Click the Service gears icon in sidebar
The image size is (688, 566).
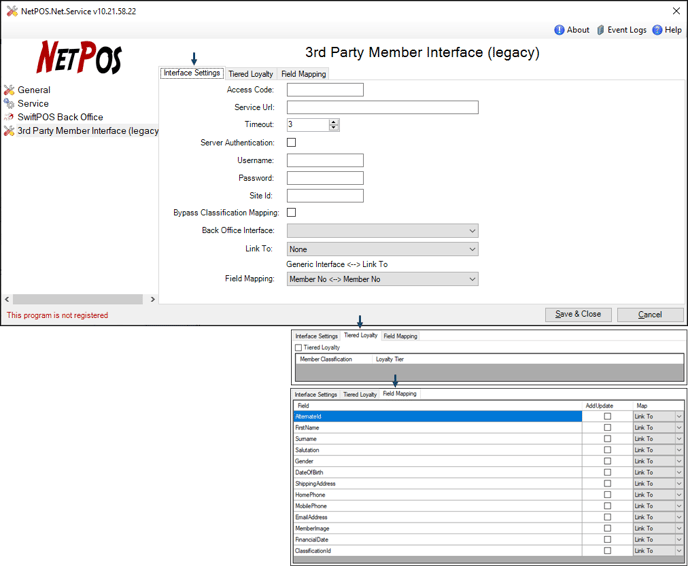[9, 104]
